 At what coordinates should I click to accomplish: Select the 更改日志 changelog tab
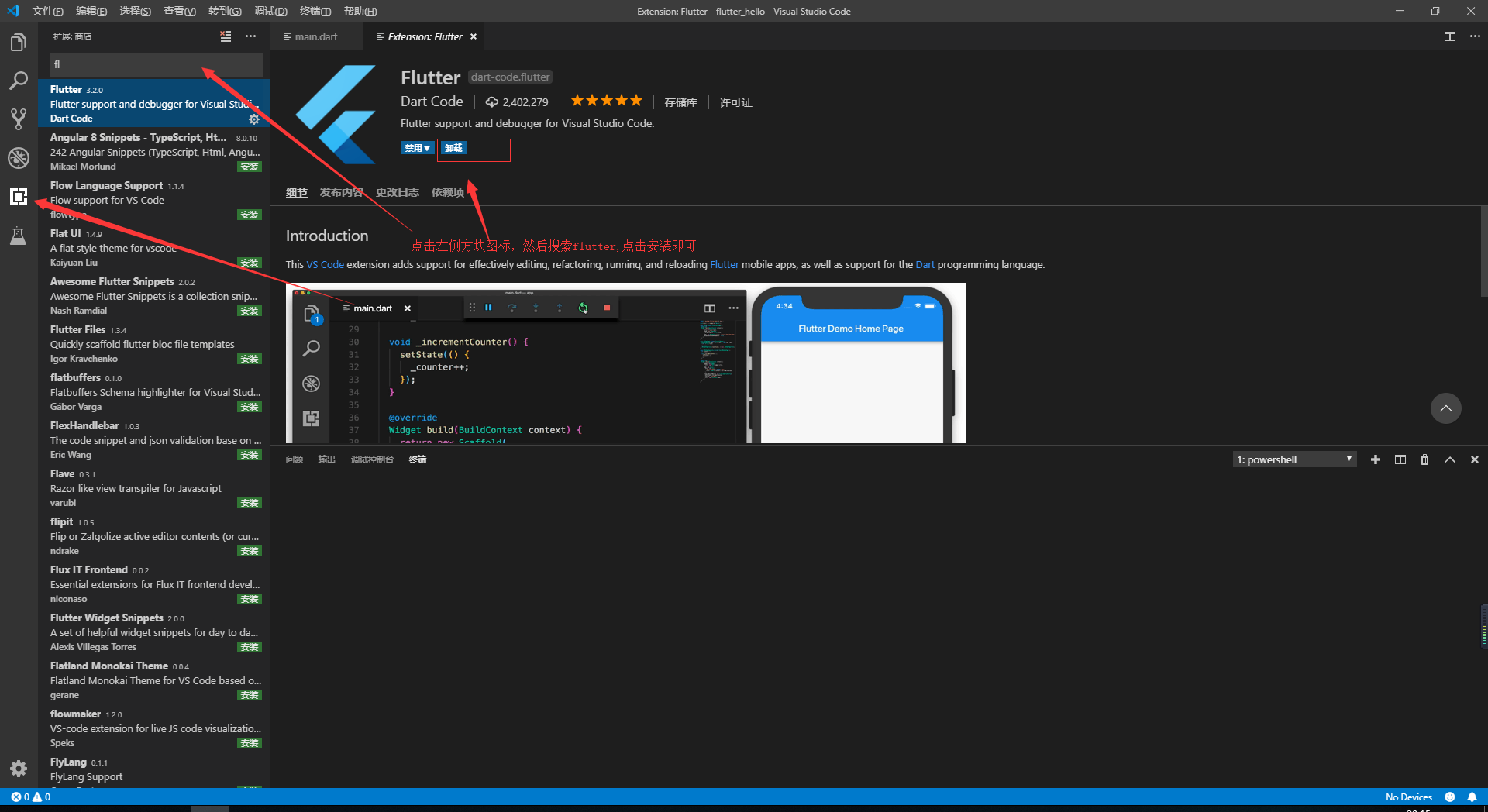[398, 192]
